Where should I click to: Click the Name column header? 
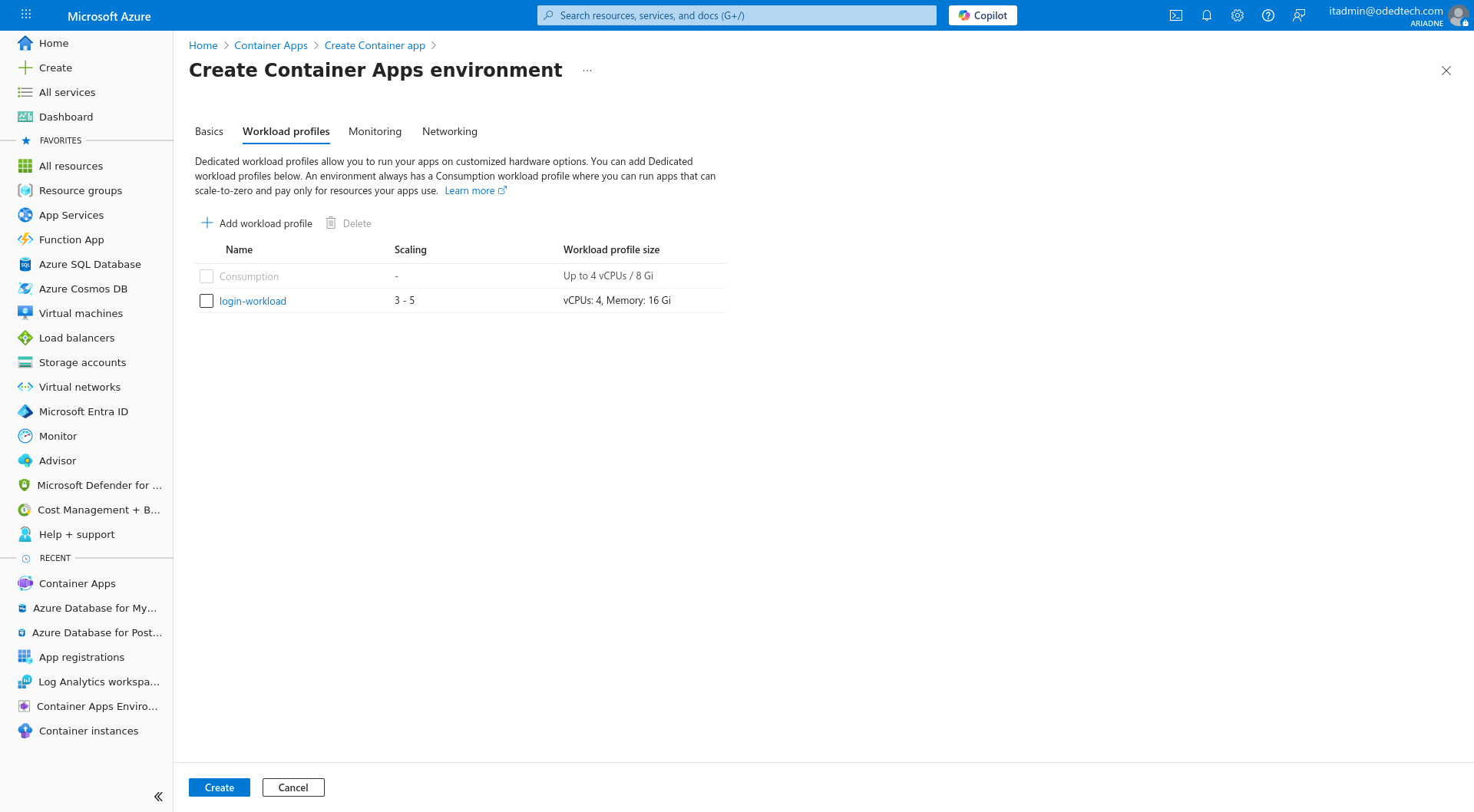[x=239, y=249]
